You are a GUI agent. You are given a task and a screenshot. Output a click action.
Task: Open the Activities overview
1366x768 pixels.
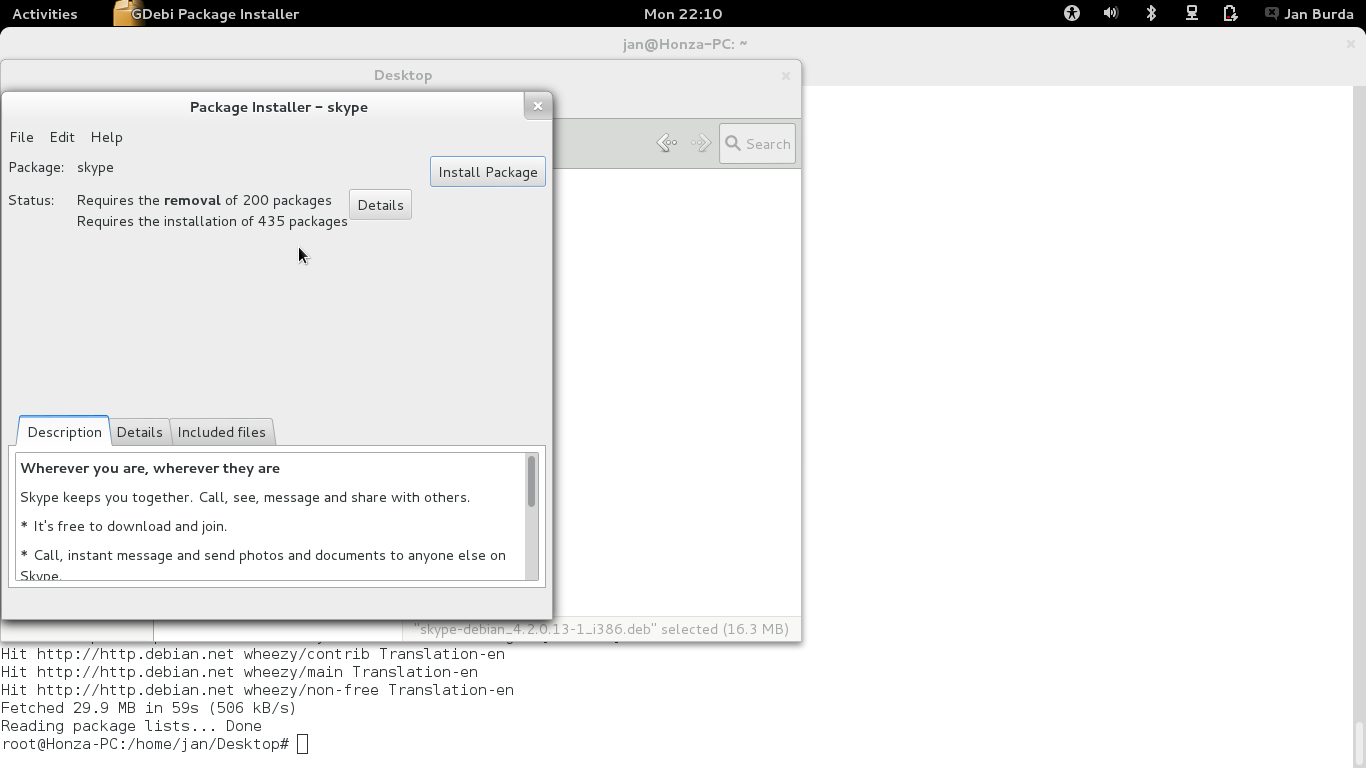click(x=45, y=14)
